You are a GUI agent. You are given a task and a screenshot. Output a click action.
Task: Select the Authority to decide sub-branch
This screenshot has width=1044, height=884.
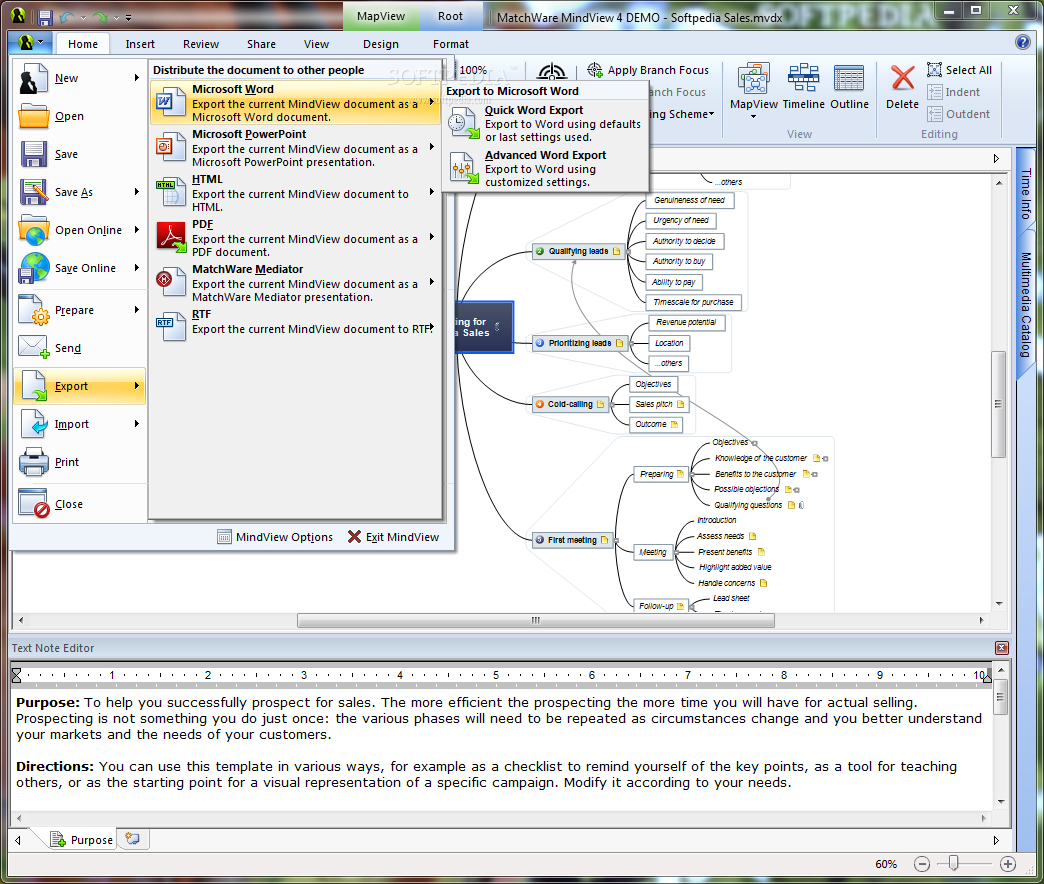684,241
